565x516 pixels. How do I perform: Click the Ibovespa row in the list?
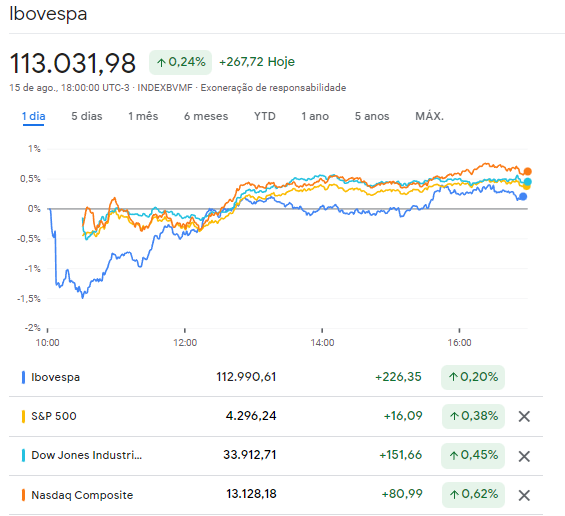click(276, 377)
